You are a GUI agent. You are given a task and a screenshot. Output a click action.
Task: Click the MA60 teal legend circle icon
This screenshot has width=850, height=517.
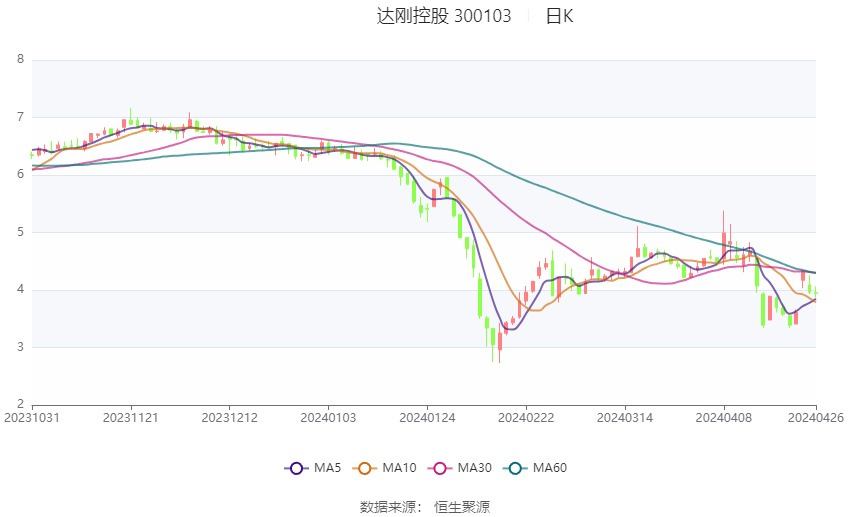(x=514, y=468)
